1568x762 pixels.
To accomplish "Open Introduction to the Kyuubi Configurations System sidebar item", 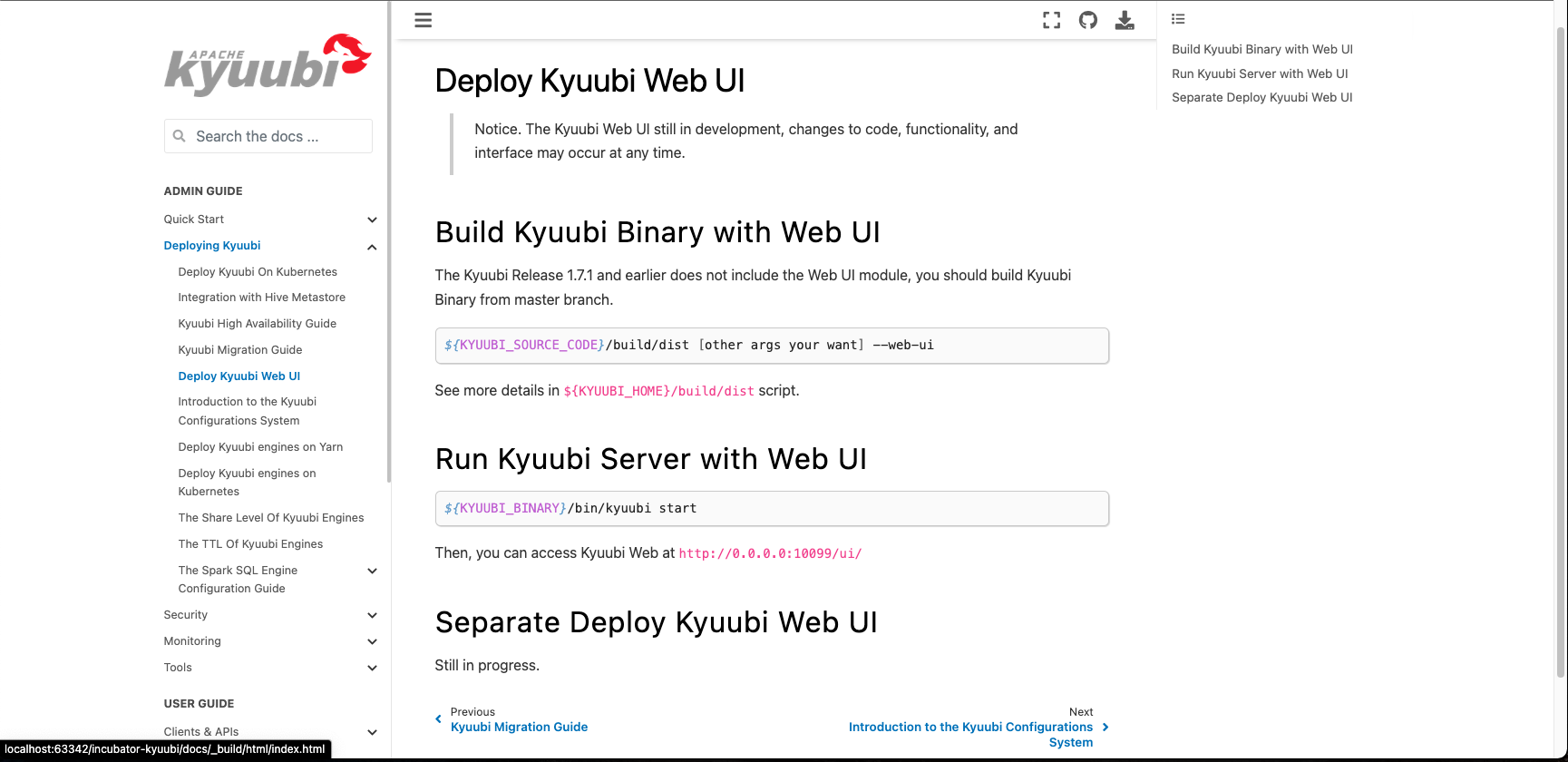I will click(x=248, y=411).
